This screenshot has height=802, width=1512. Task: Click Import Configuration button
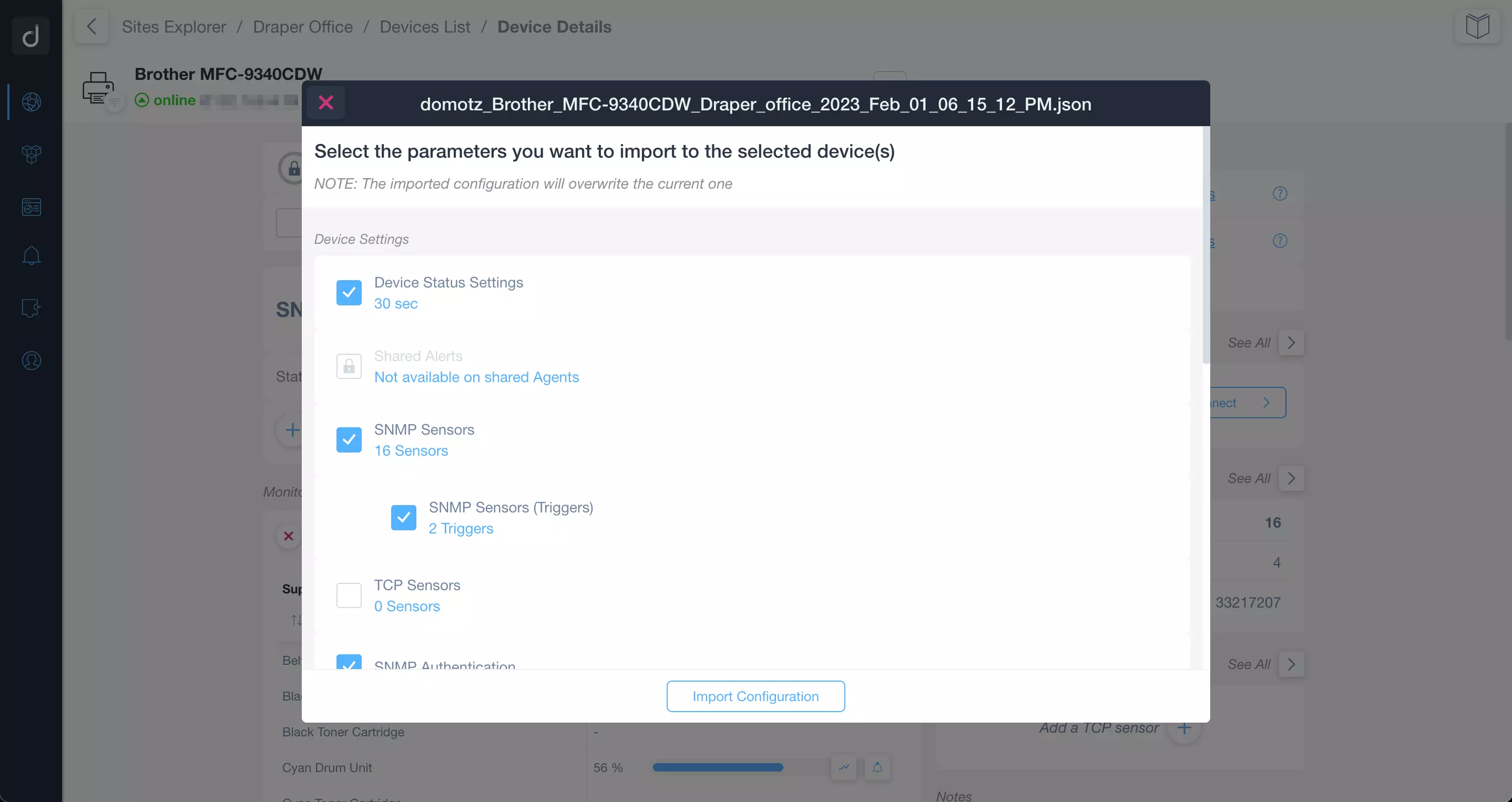[755, 696]
